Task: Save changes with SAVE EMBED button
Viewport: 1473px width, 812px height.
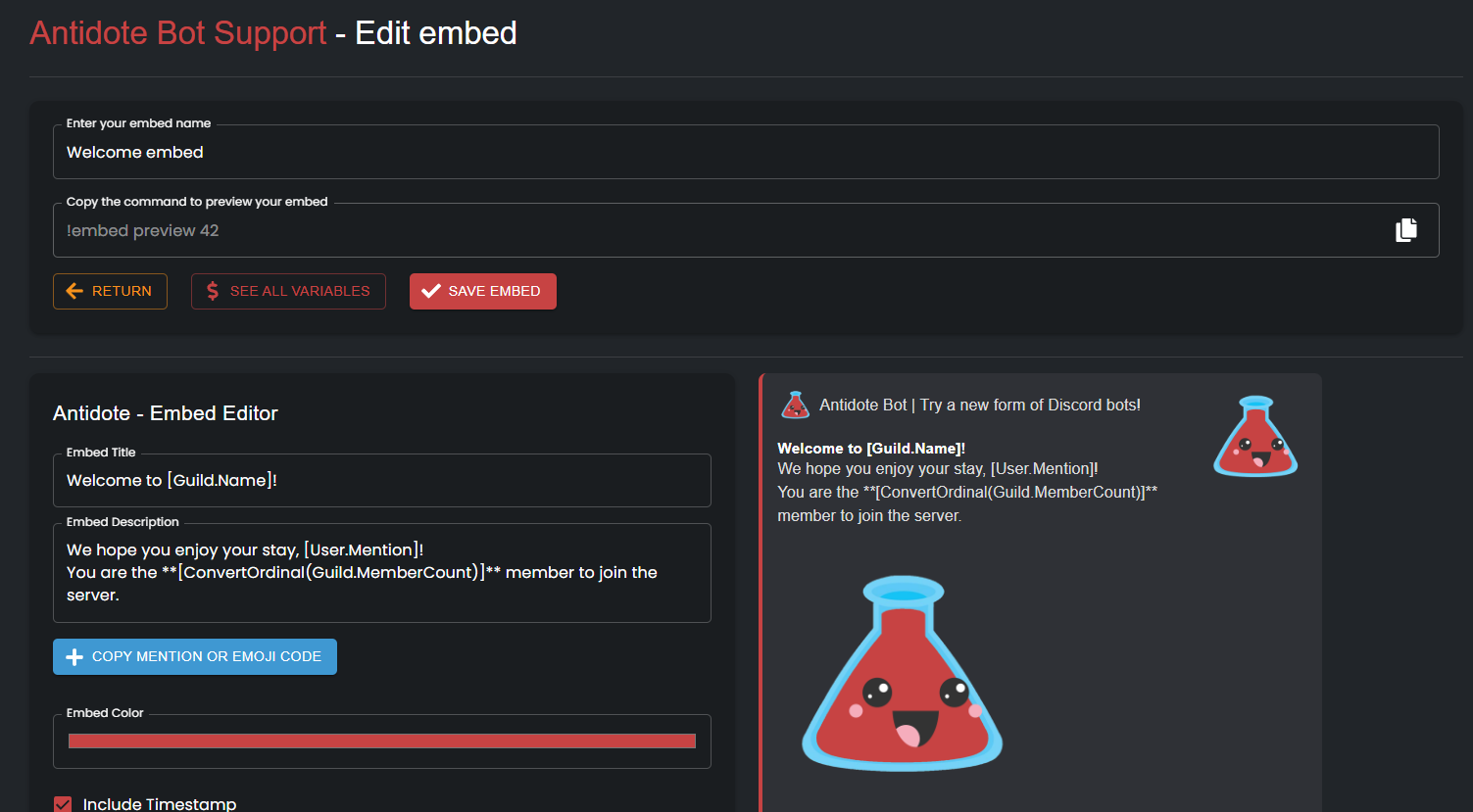Action: [483, 291]
